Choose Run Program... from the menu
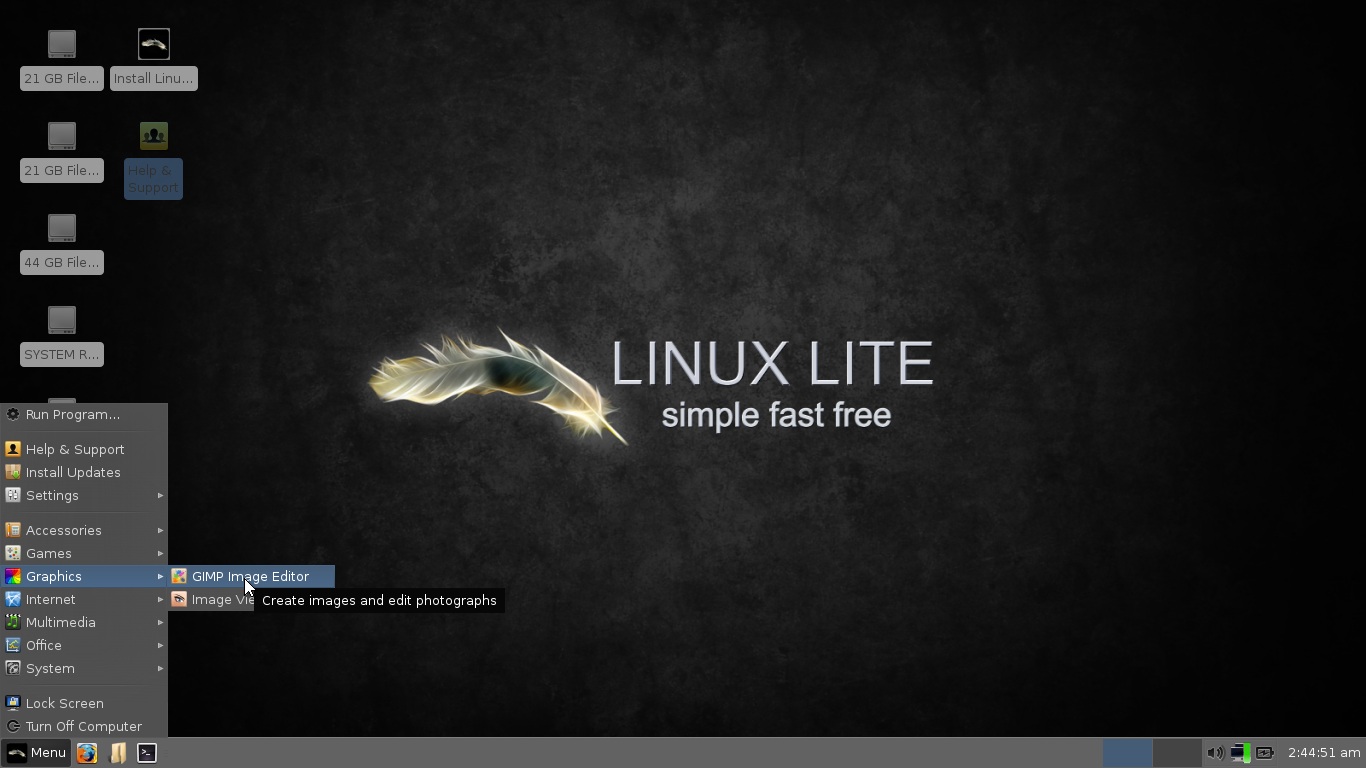1366x768 pixels. (84, 414)
